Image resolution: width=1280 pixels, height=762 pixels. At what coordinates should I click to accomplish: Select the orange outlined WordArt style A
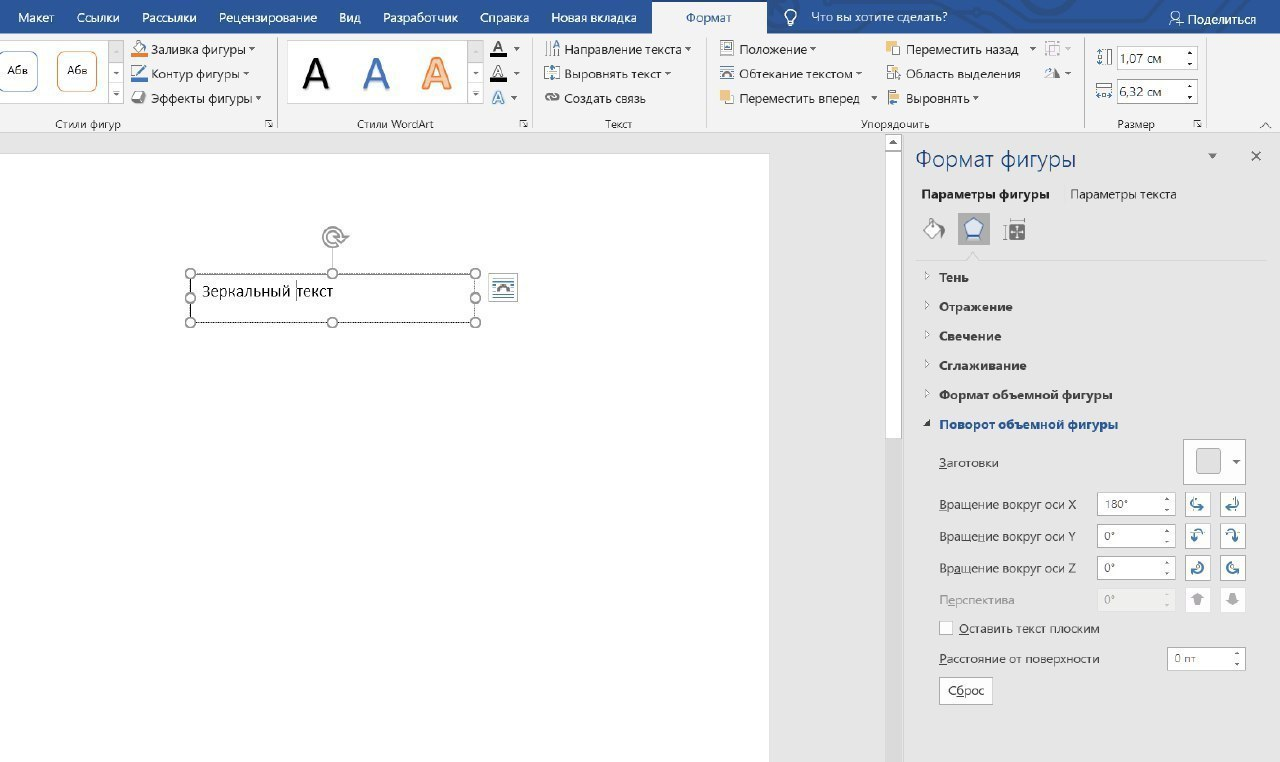point(435,73)
